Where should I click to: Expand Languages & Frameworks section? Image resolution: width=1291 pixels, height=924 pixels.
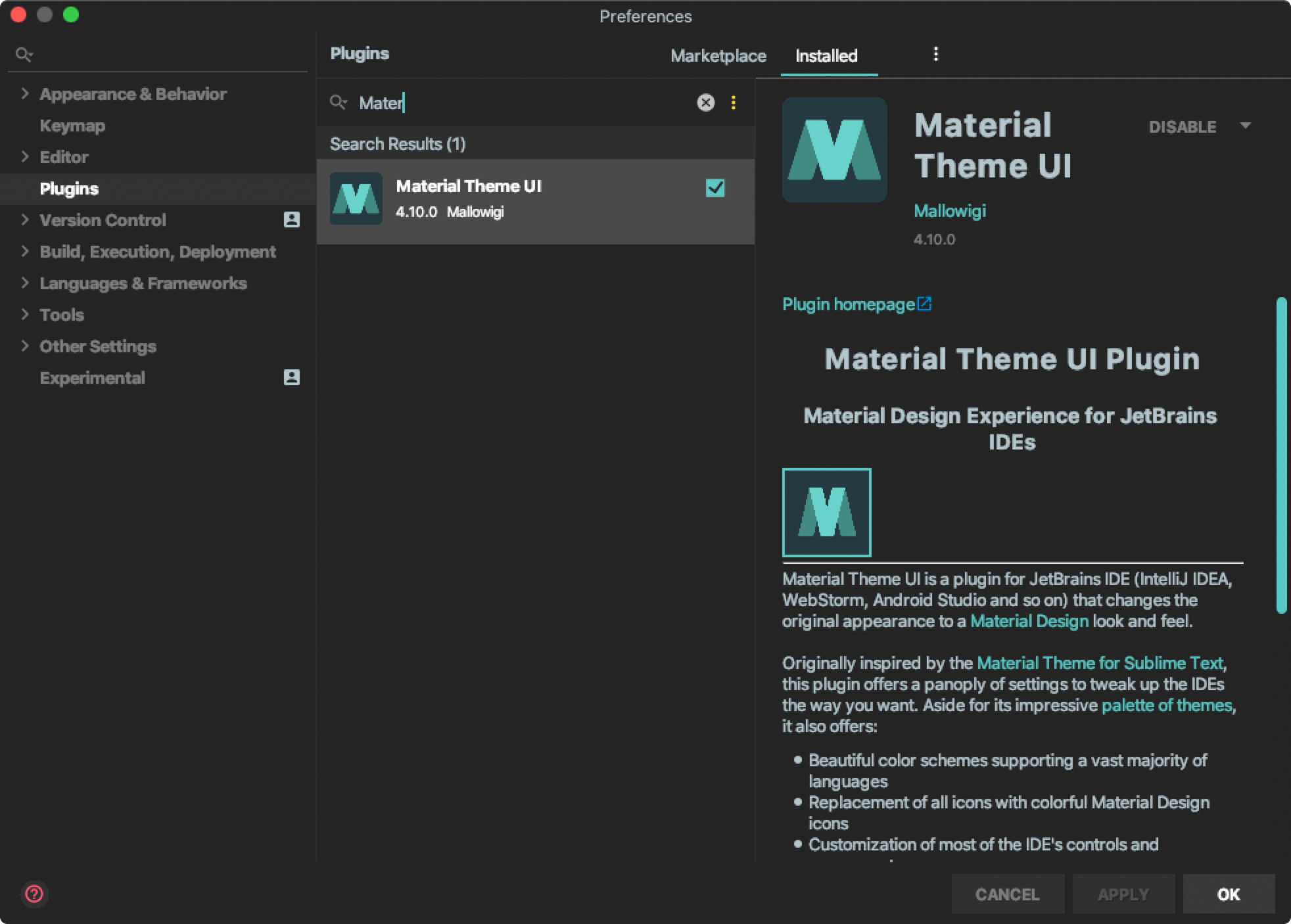click(x=24, y=283)
